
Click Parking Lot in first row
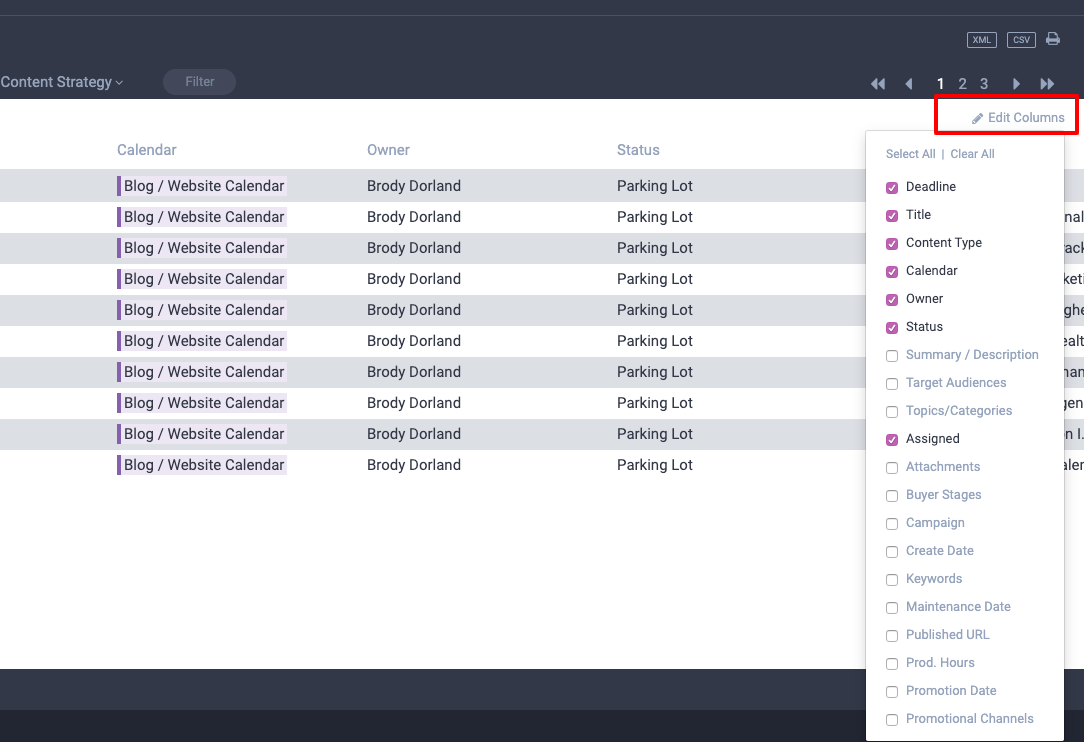(x=655, y=186)
